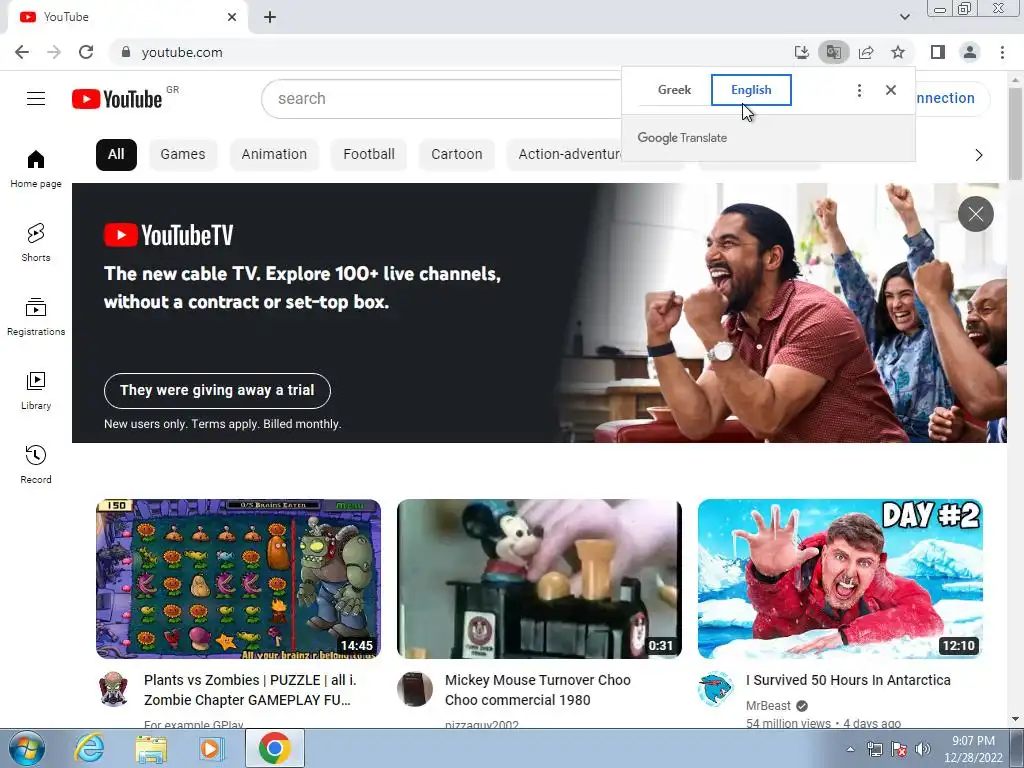Viewport: 1024px width, 768px height.
Task: Open the Chrome profile avatar
Action: coord(970,52)
